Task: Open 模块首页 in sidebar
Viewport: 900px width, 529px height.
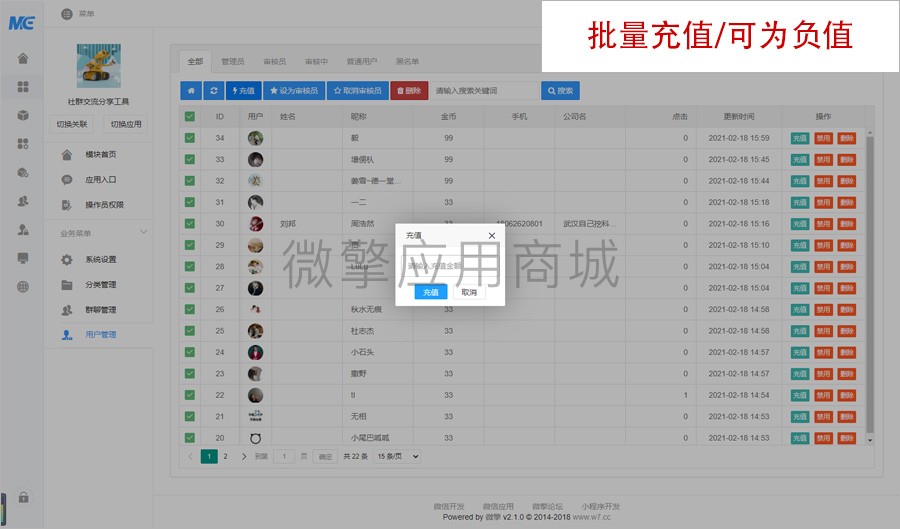Action: click(x=99, y=154)
